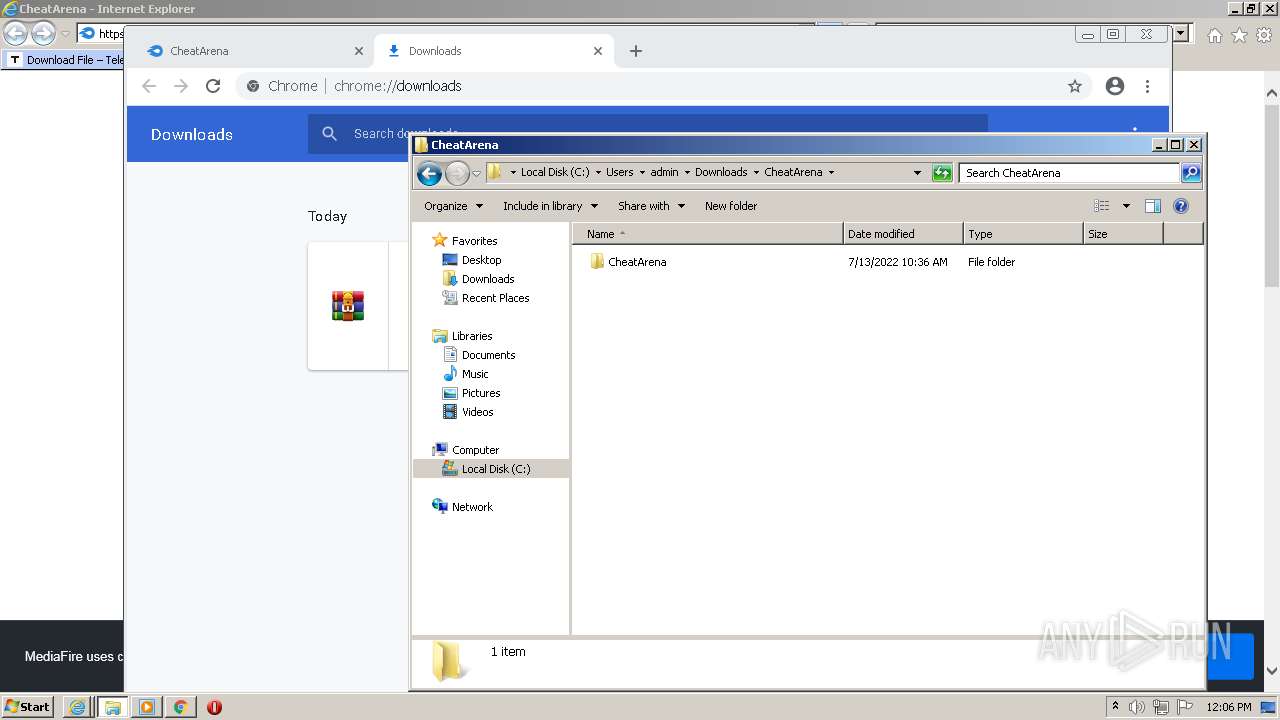Click the Chrome back arrow
Image resolution: width=1280 pixels, height=720 pixels.
click(149, 86)
